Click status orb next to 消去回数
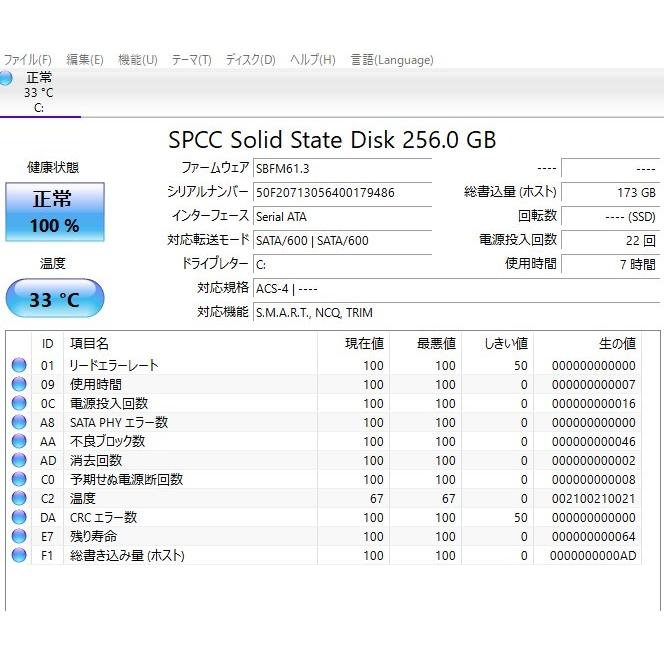This screenshot has height=664, width=664. point(19,461)
